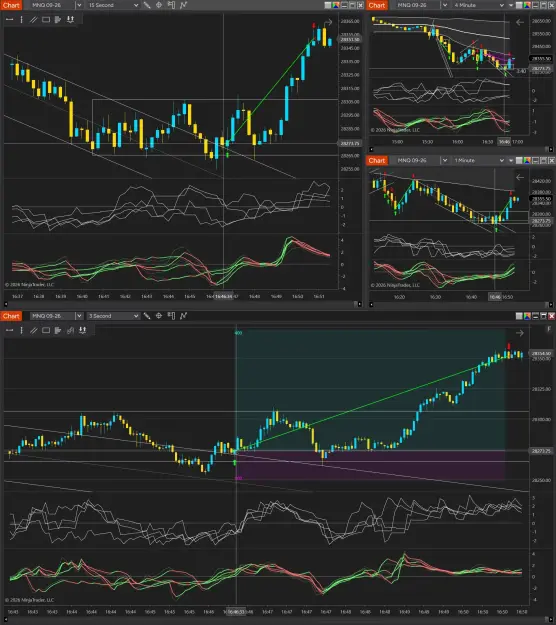
Task: Select the drawing tools pencil icon in 15 Second chart
Action: point(147,5)
